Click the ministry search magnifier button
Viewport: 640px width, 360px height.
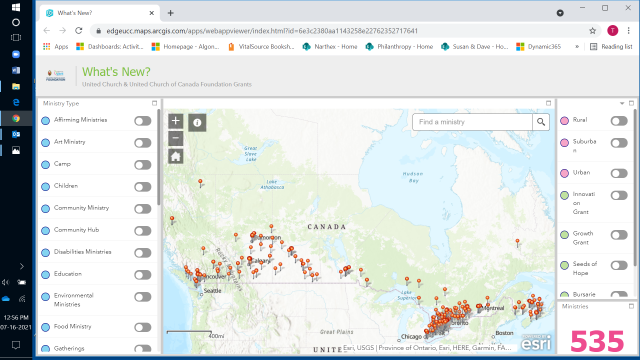541,122
